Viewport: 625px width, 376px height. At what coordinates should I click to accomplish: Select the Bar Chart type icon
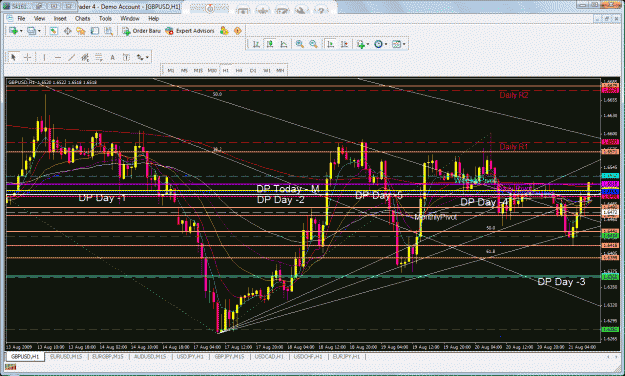coord(256,44)
